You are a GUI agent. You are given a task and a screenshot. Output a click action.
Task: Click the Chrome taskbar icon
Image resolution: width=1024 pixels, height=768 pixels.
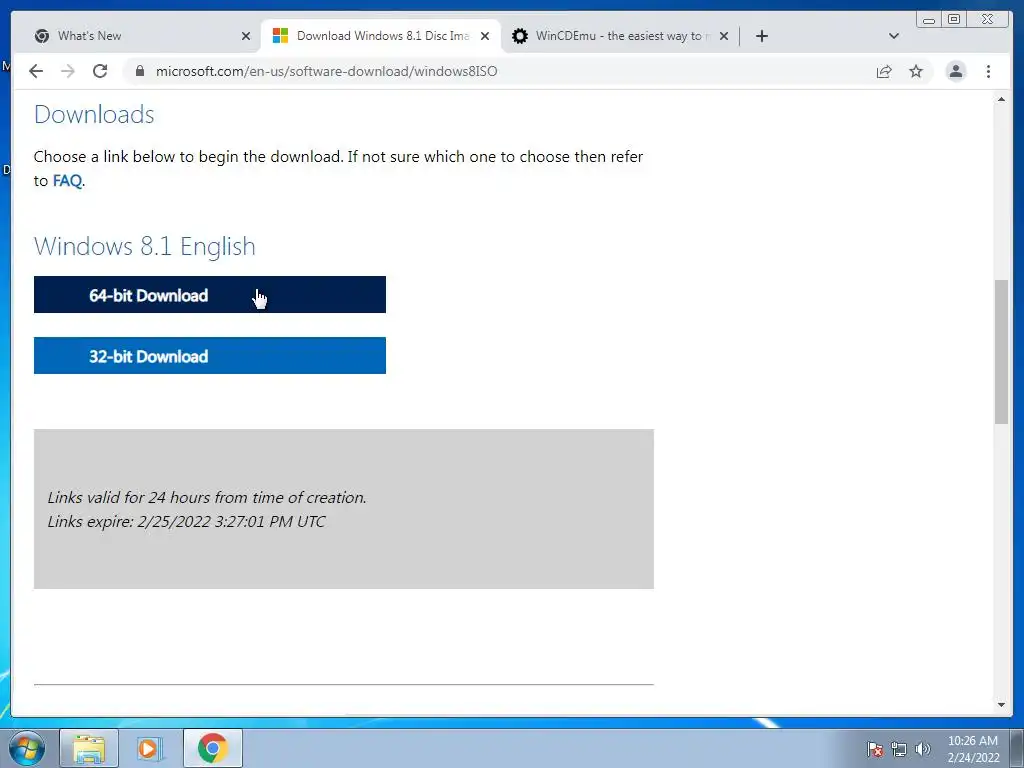click(x=213, y=748)
